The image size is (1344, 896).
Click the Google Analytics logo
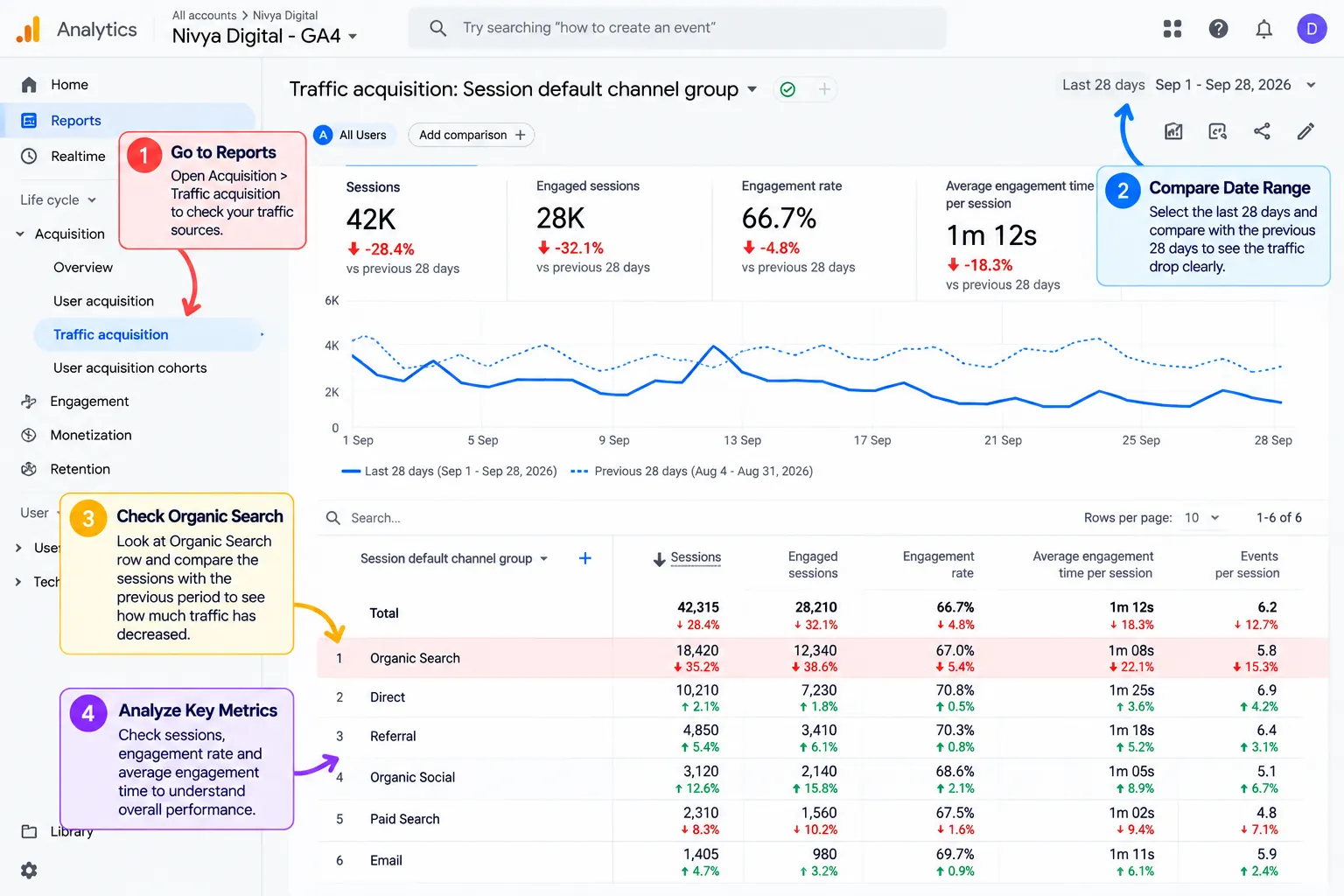(x=28, y=29)
